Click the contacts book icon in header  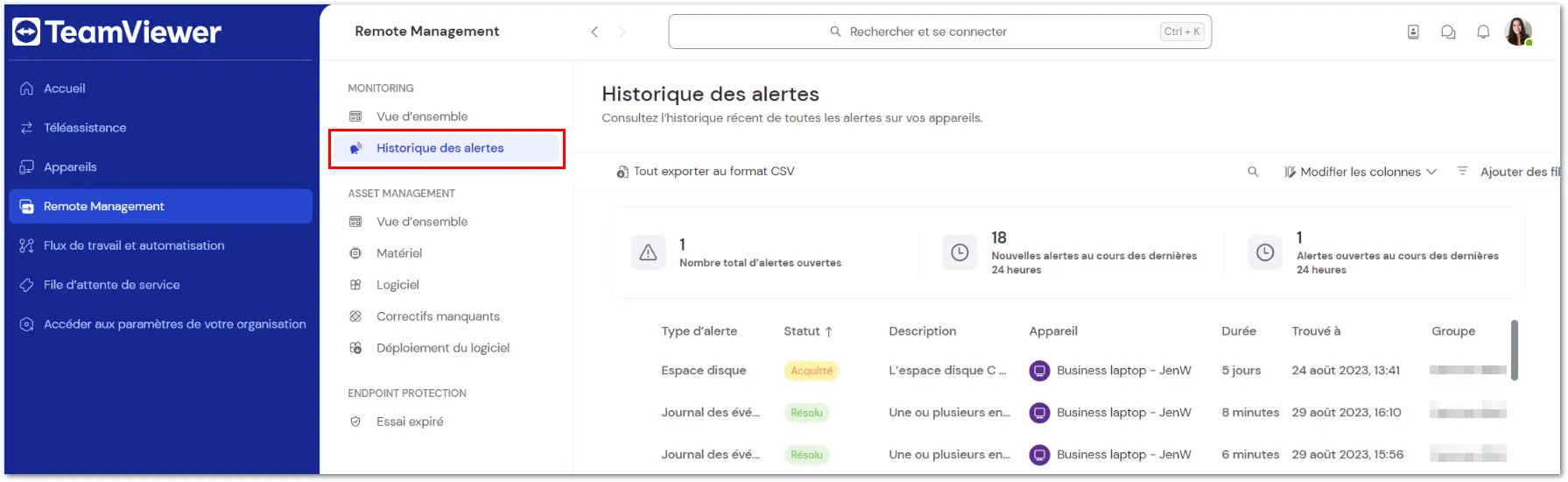(x=1413, y=32)
